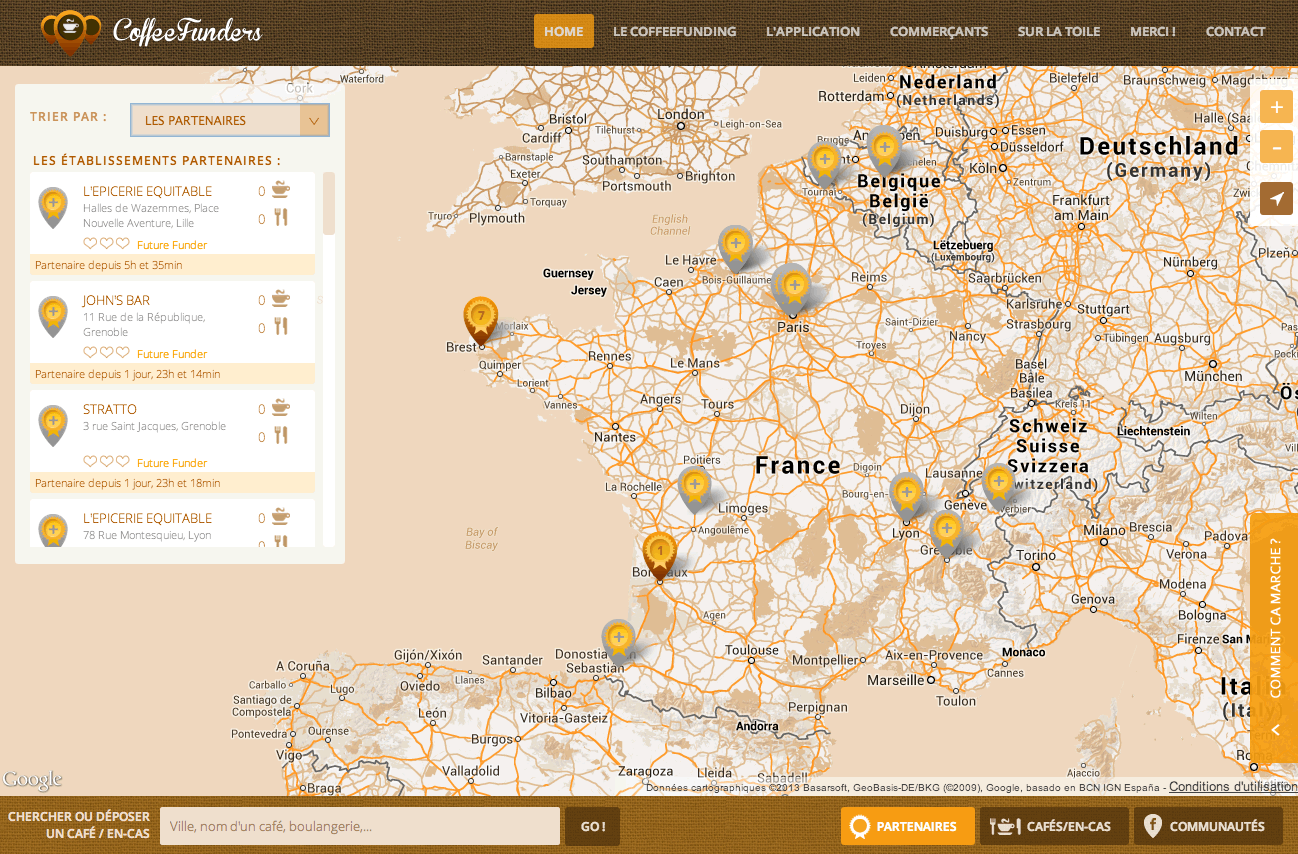1298x854 pixels.
Task: Click the pin icon of John's Bar
Action: [x=53, y=316]
